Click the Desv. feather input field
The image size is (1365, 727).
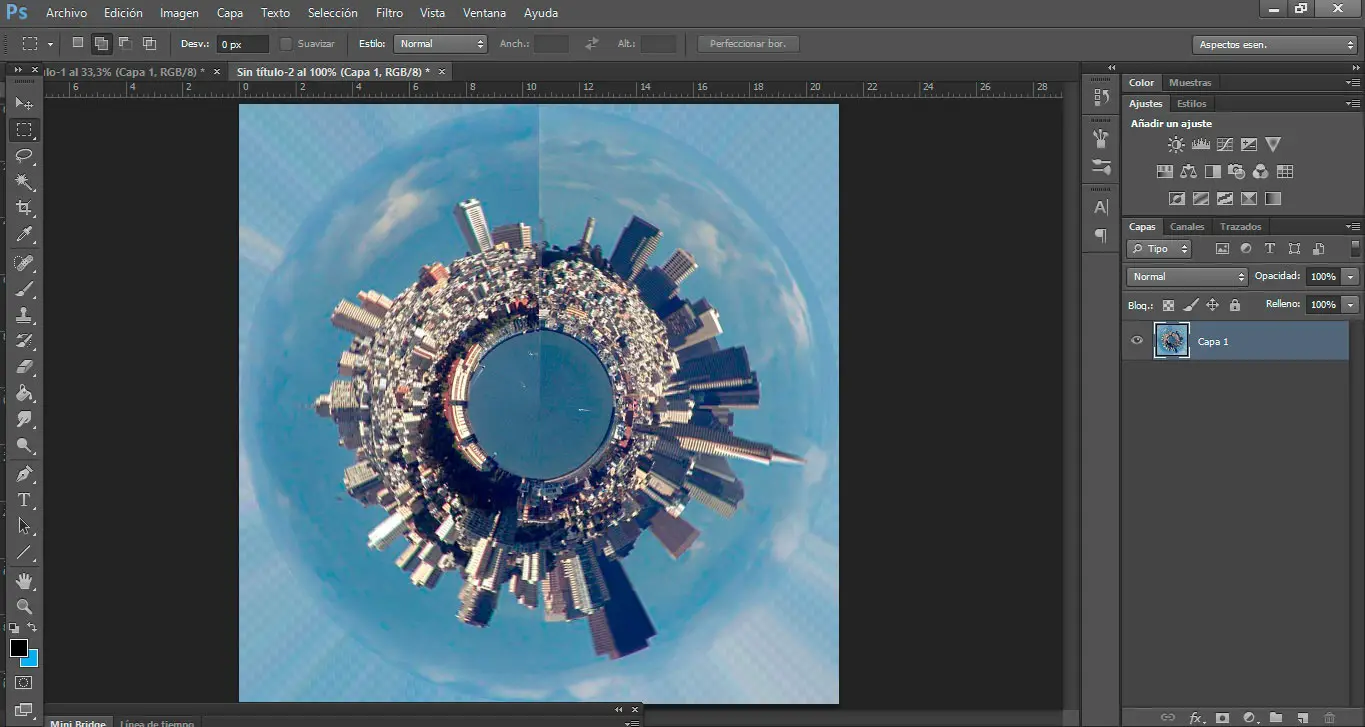pyautogui.click(x=243, y=44)
